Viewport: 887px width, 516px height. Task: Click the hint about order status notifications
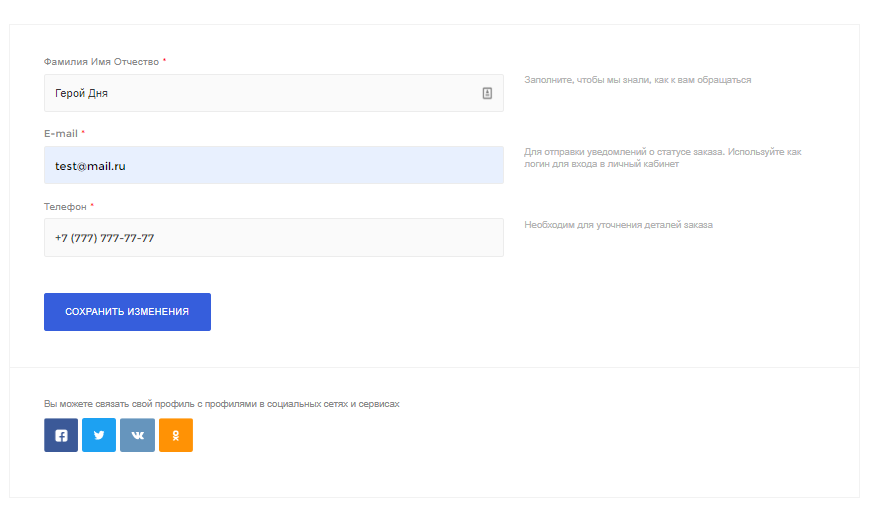coord(662,158)
